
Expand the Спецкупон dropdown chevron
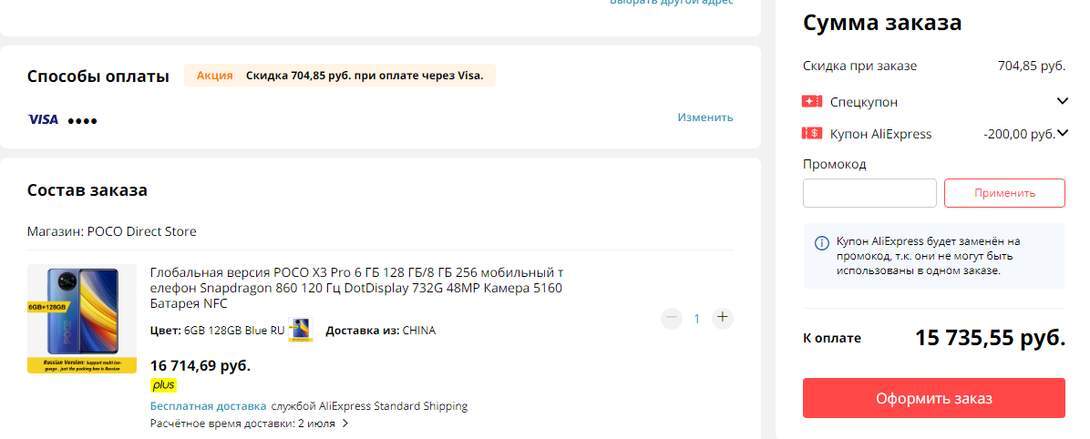(x=1062, y=101)
